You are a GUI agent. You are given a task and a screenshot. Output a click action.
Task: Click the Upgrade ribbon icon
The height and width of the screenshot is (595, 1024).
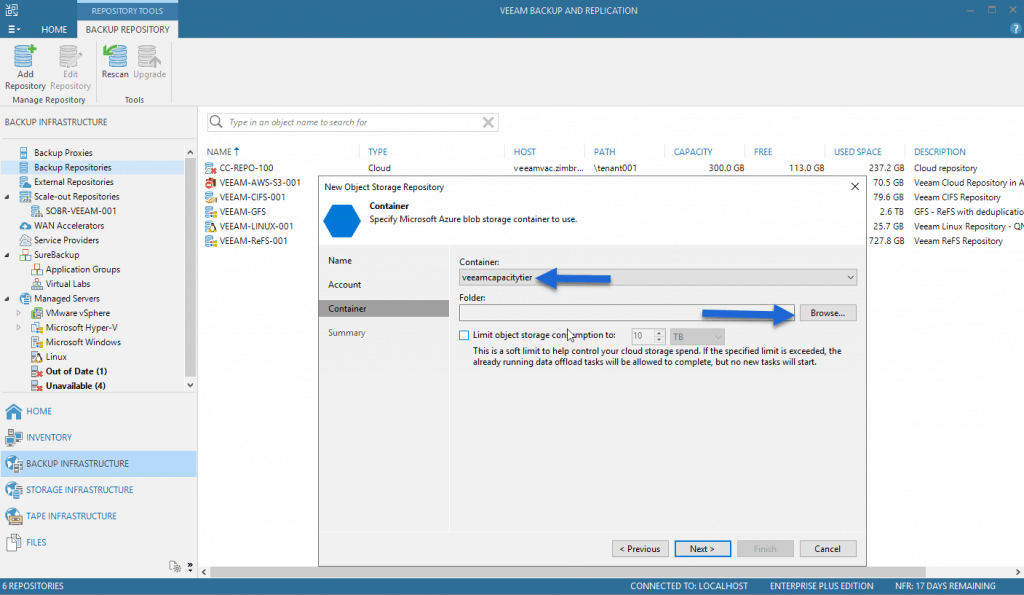coord(150,62)
